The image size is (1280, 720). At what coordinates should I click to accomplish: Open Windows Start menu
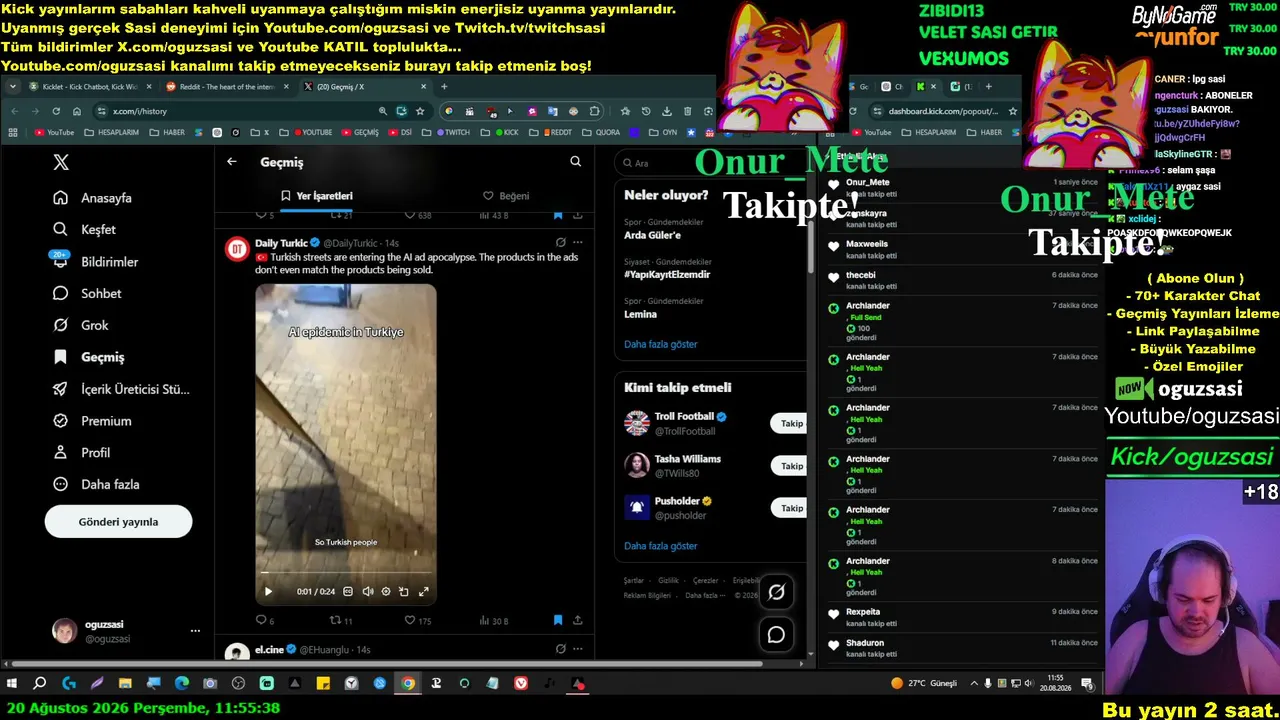12,684
